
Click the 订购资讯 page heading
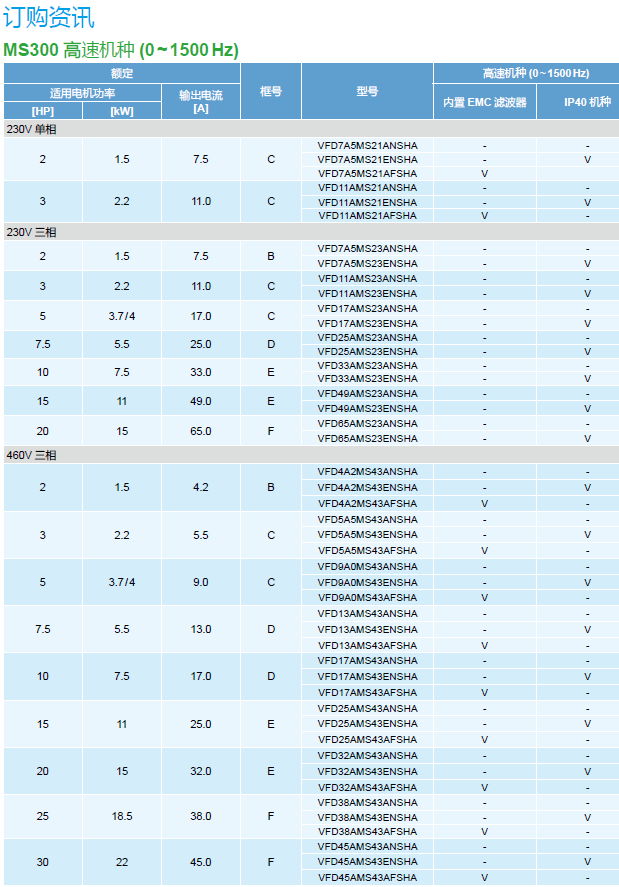[x=49, y=17]
